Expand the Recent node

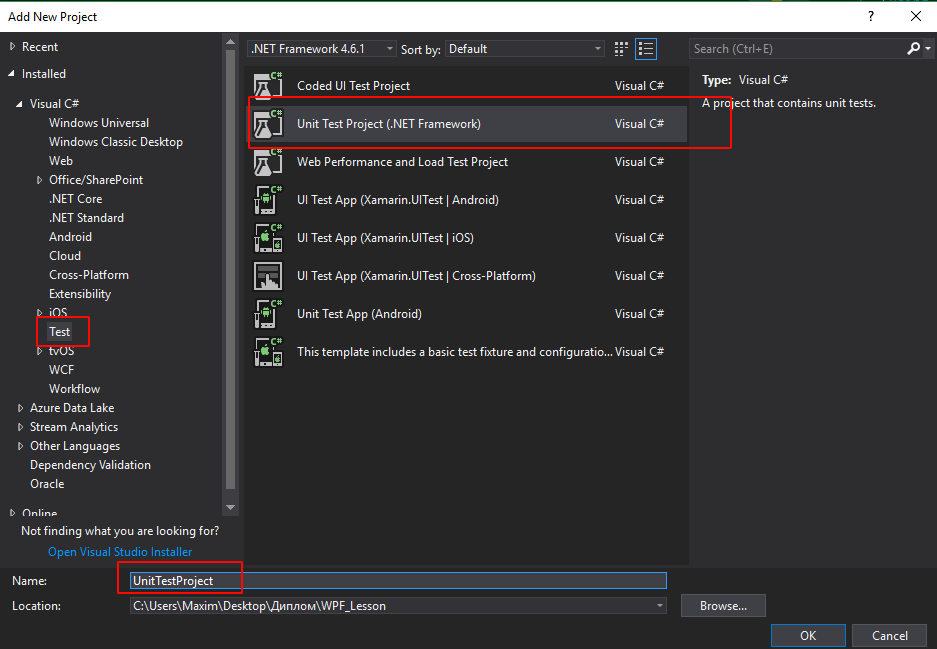point(13,47)
